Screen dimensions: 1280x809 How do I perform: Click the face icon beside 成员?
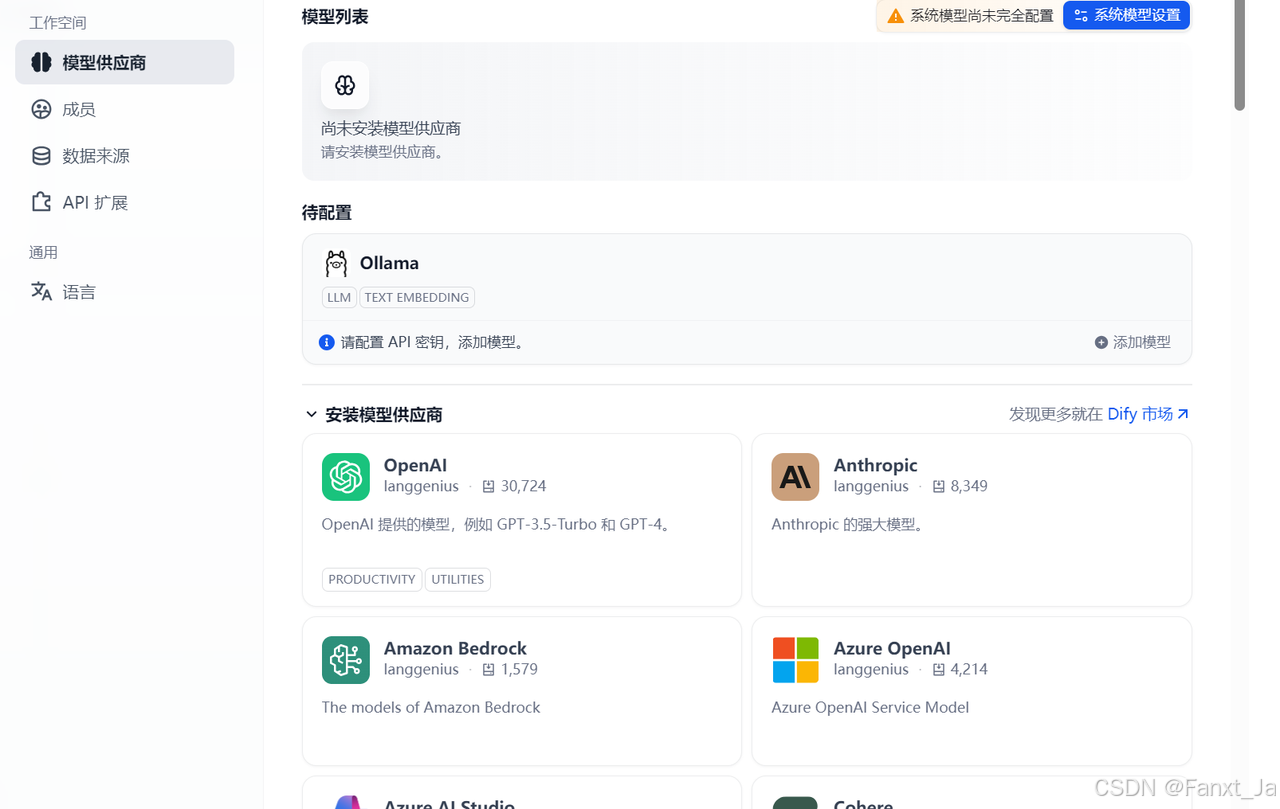(x=41, y=109)
